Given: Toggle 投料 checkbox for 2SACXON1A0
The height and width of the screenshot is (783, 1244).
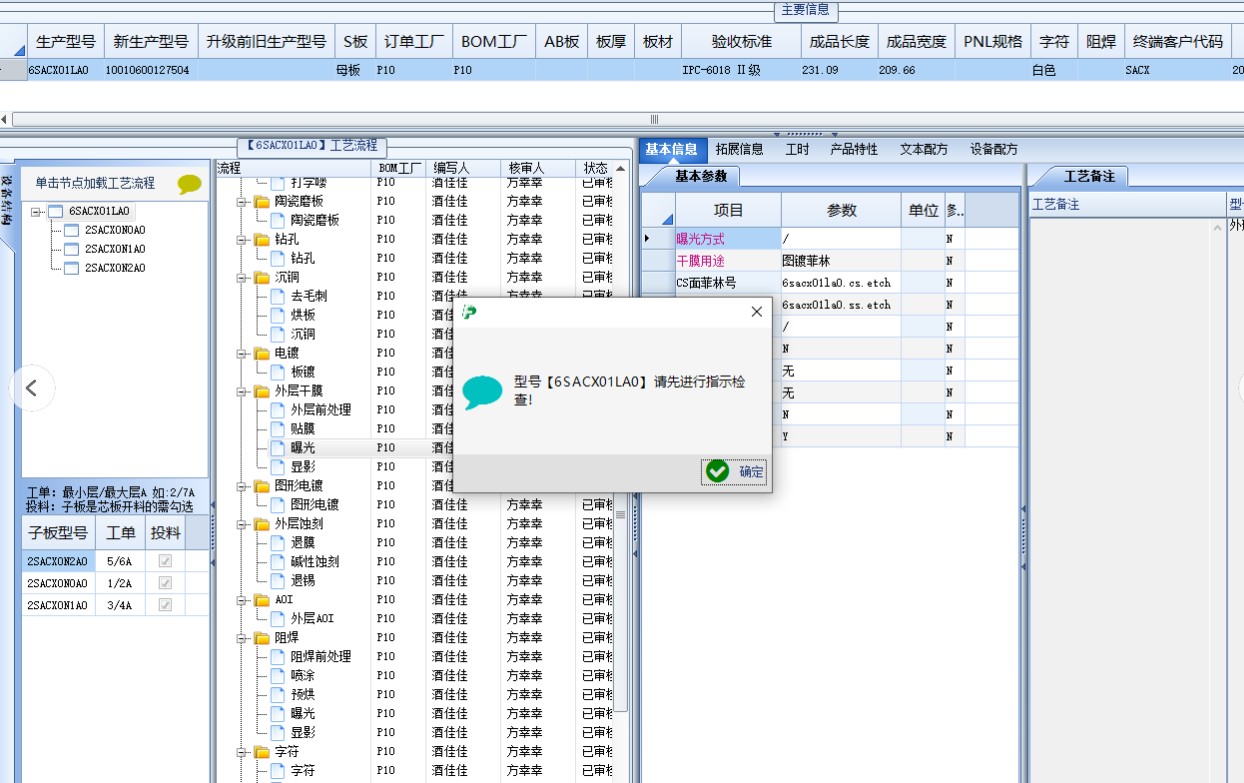Looking at the screenshot, I should [165, 605].
